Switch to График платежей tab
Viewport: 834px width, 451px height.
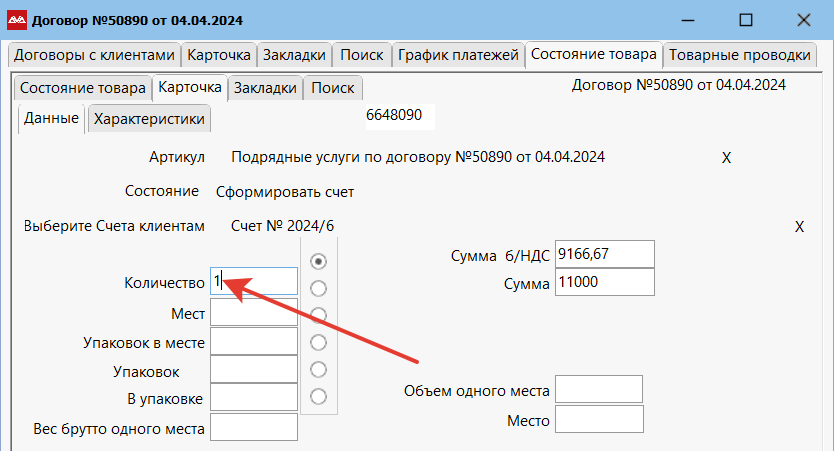458,55
